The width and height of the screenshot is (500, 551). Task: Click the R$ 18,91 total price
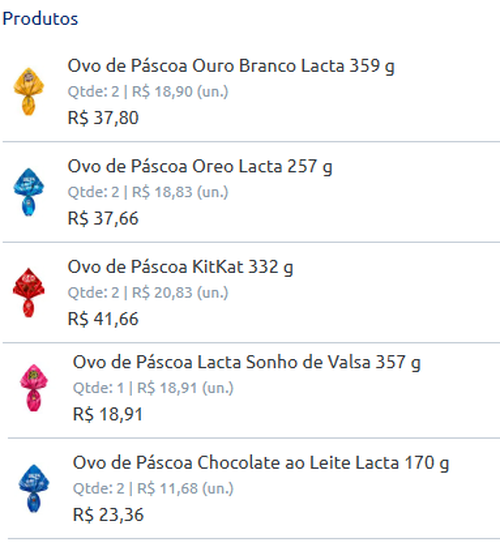pos(108,414)
